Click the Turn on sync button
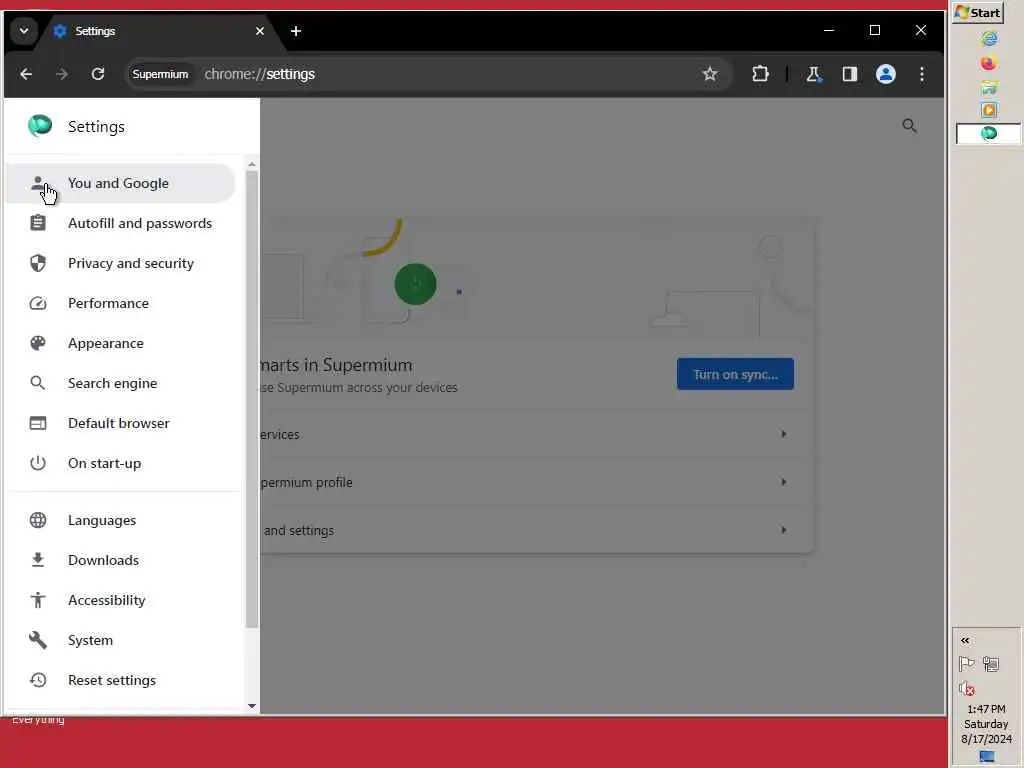This screenshot has height=768, width=1024. coord(735,374)
